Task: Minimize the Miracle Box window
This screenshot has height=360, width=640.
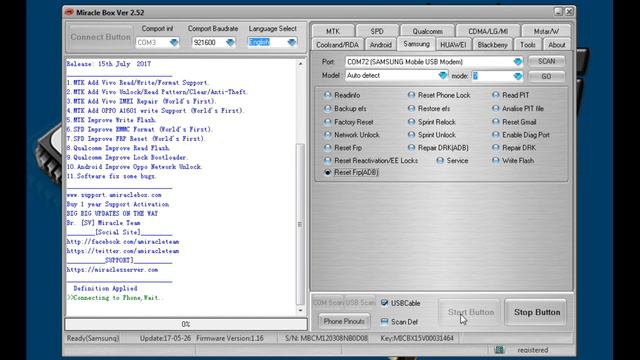Action: pos(558,12)
